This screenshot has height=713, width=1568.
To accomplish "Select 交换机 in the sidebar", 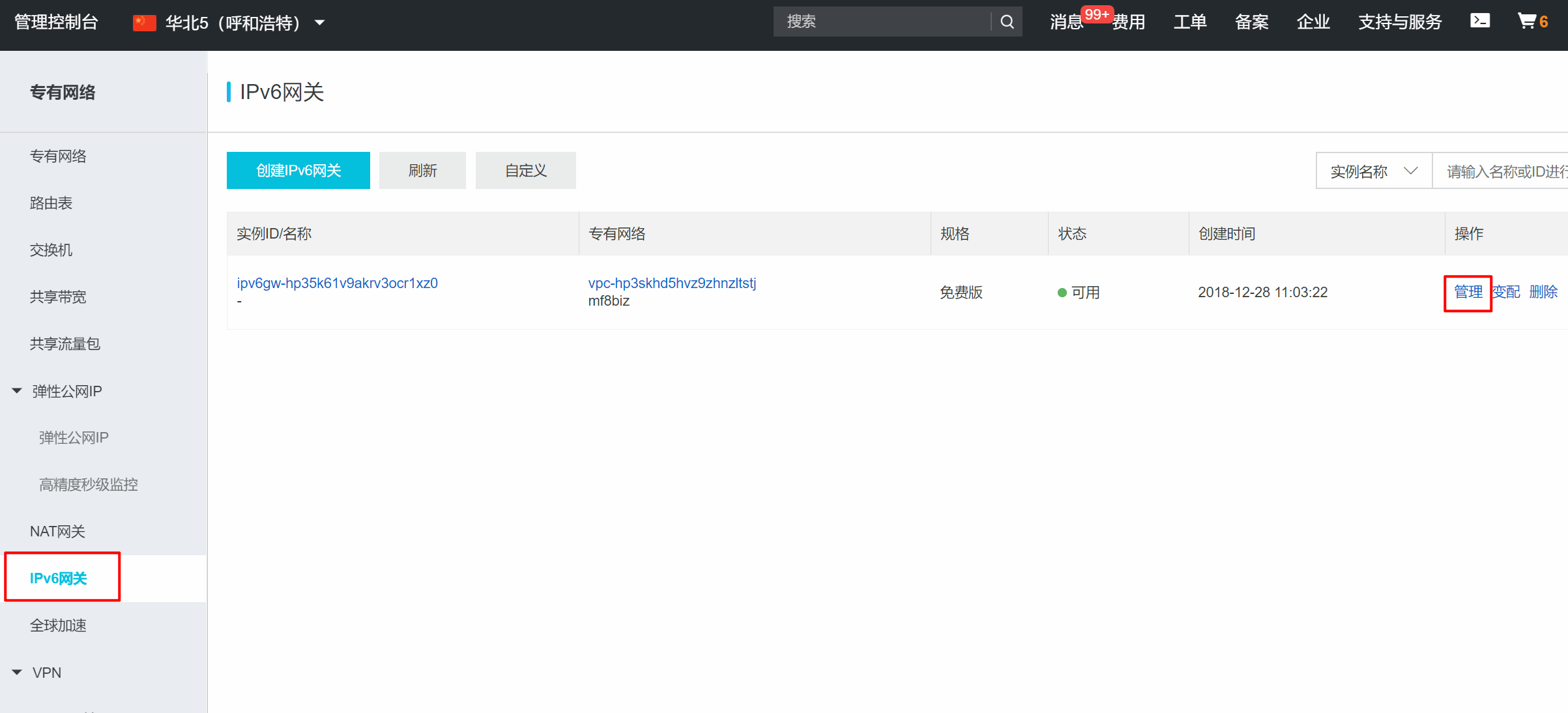I will [x=51, y=250].
